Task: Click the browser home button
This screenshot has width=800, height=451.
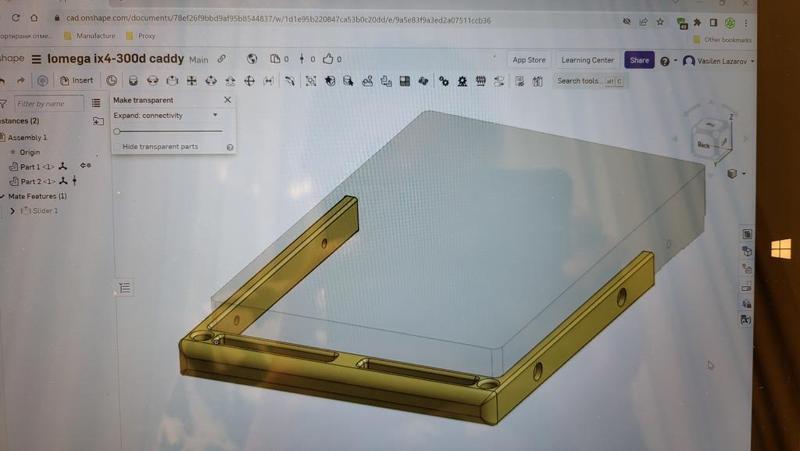Action: tap(34, 18)
